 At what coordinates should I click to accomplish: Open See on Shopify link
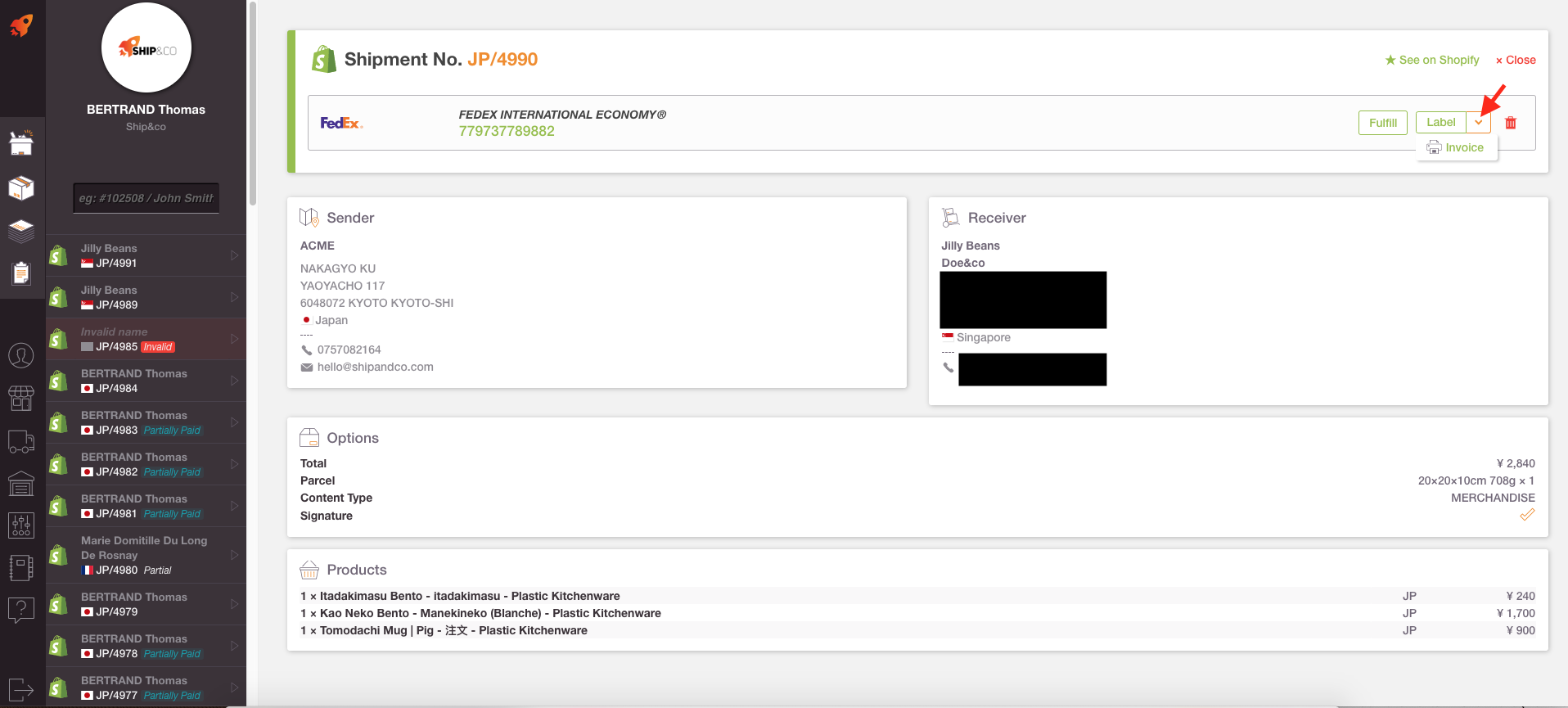pyautogui.click(x=1432, y=60)
